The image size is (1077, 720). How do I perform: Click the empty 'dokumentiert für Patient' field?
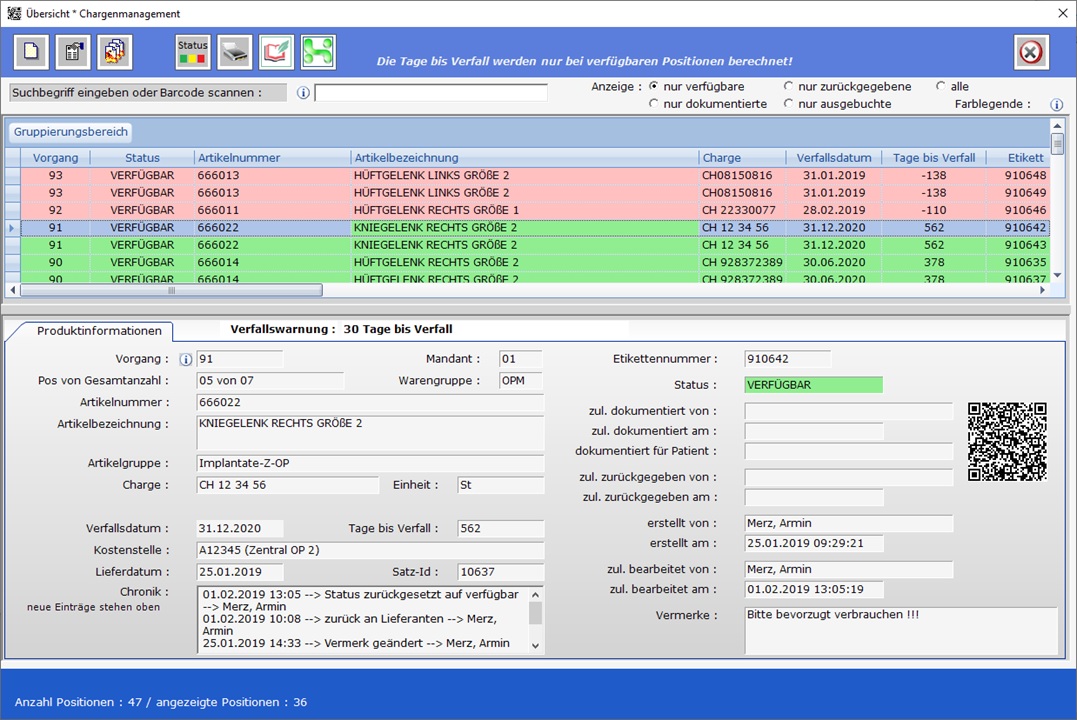pos(848,451)
